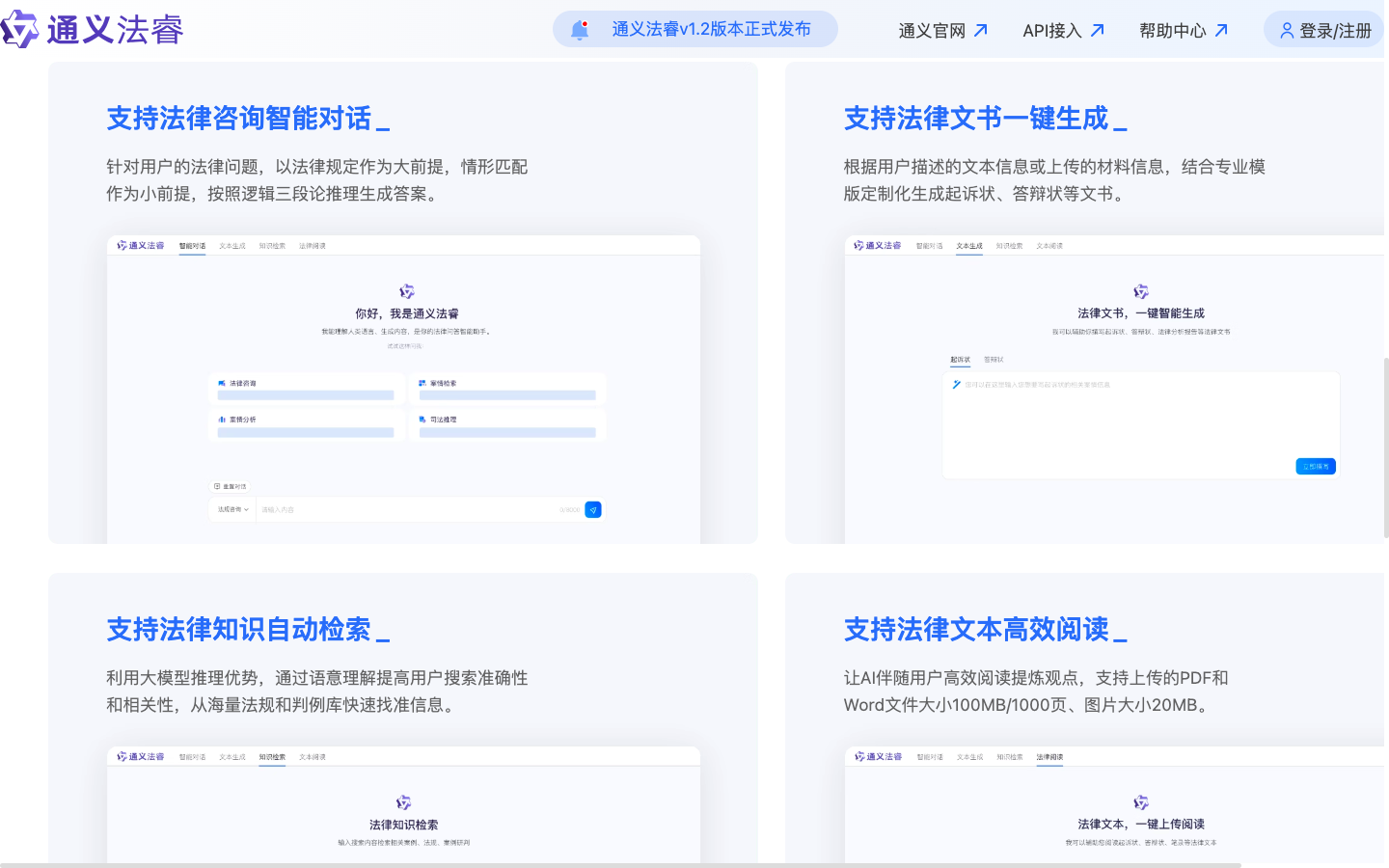
Task: Click the 支持法律咨询智能对话 heading
Action: tap(248, 119)
